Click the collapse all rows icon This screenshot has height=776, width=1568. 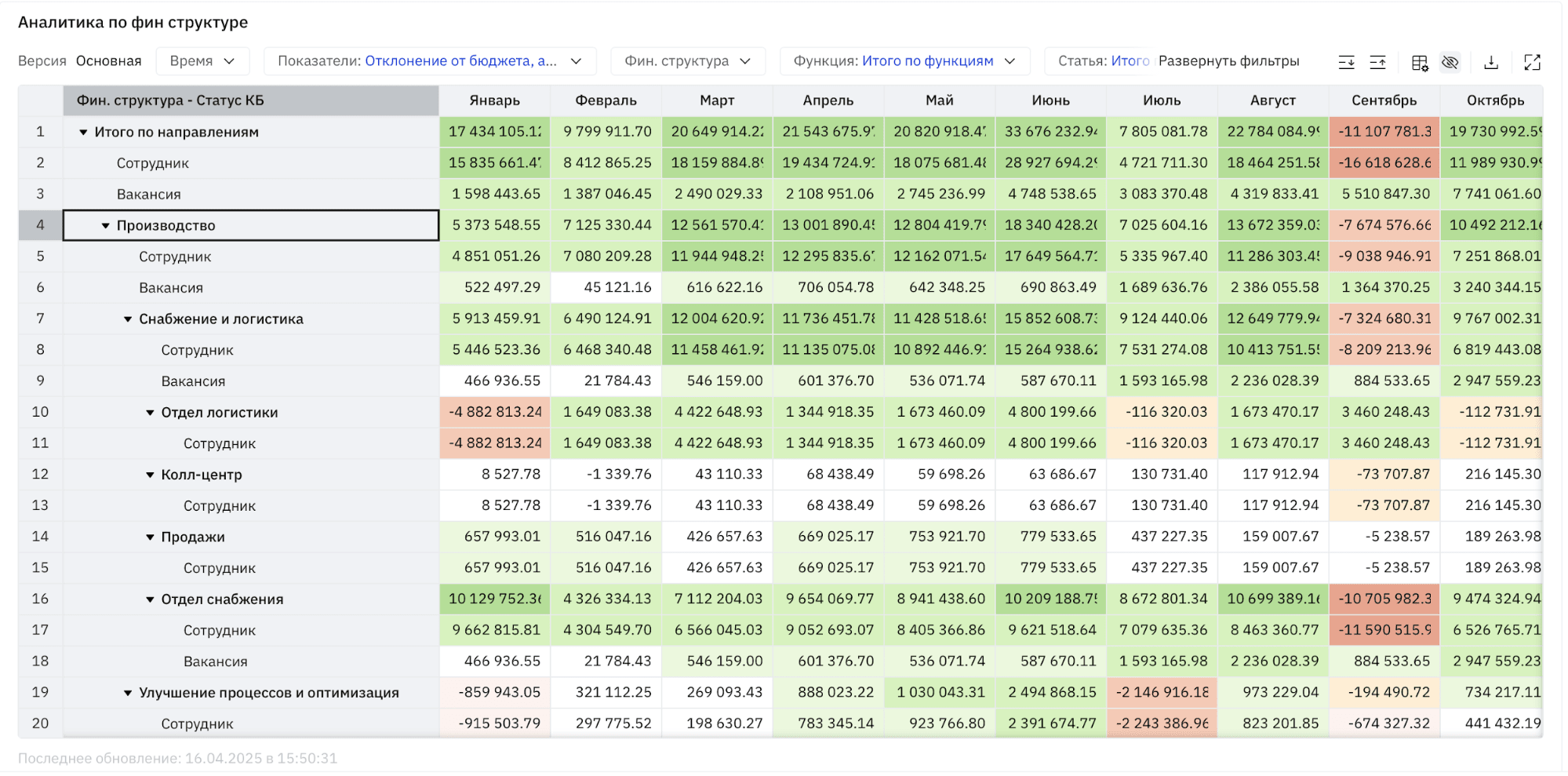click(x=1377, y=62)
